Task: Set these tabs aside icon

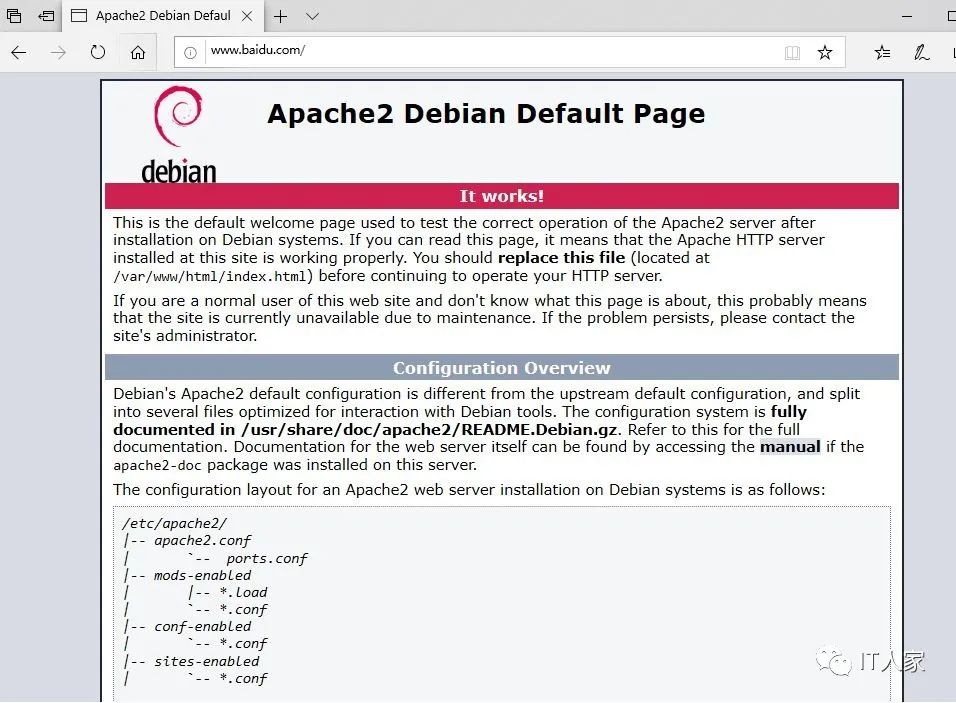Action: (46, 16)
